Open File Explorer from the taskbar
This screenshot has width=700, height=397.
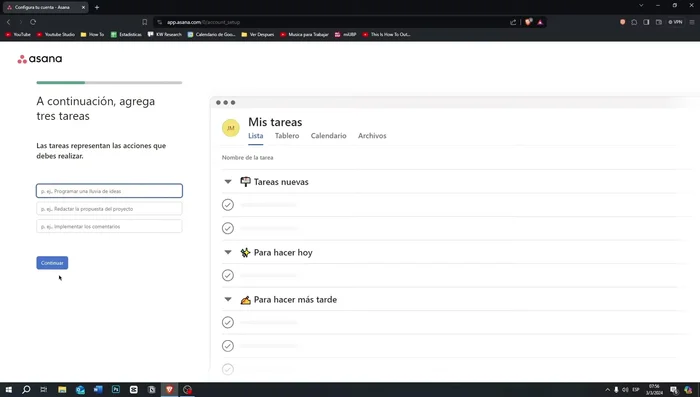coord(62,389)
